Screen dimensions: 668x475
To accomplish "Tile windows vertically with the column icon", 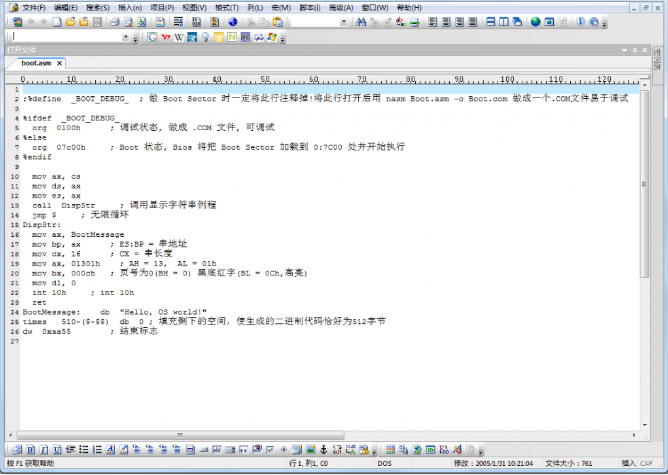I will pos(504,22).
